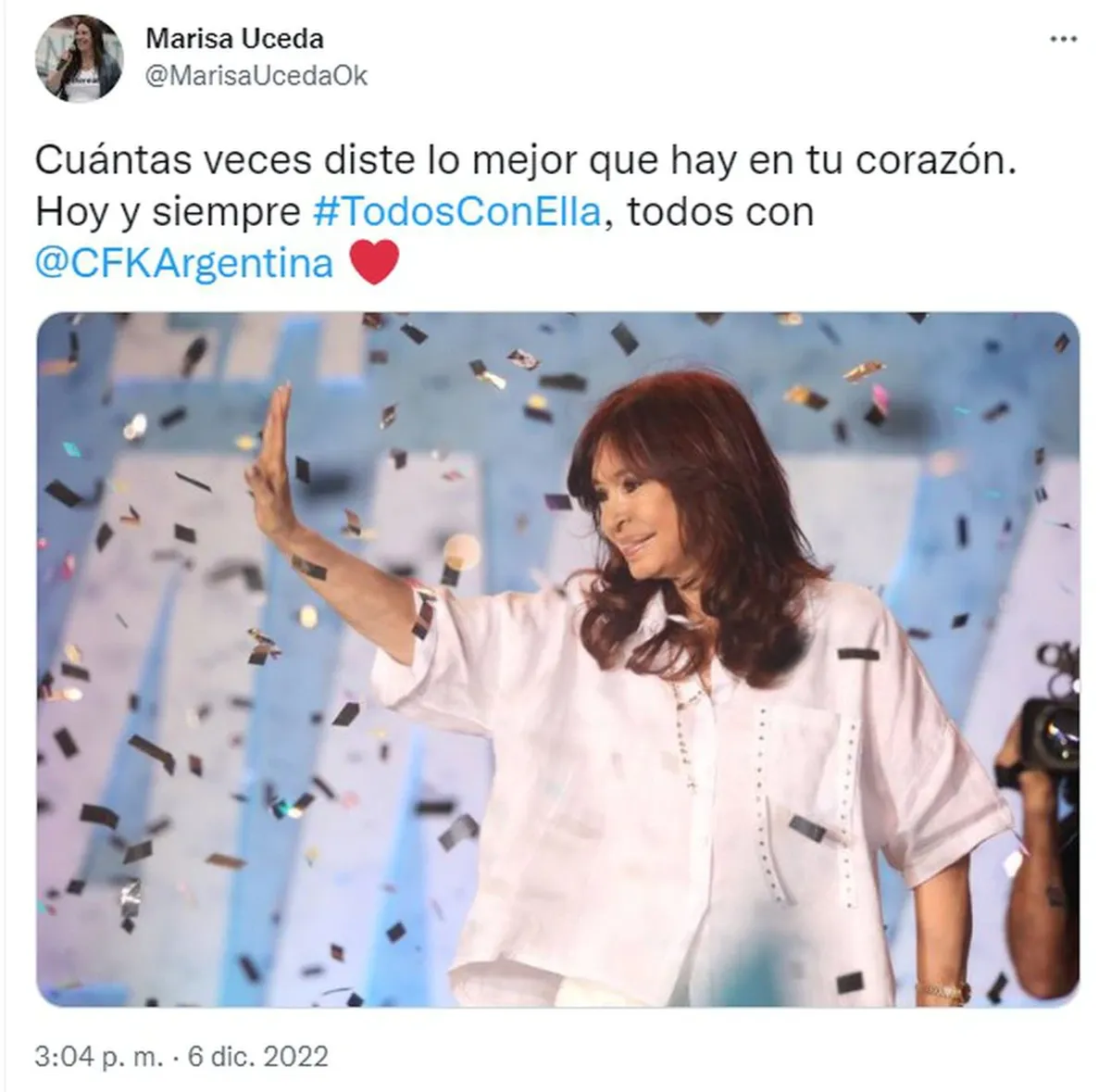
Task: Open the @MarisaUcedaOk handle link
Action: click(x=256, y=76)
